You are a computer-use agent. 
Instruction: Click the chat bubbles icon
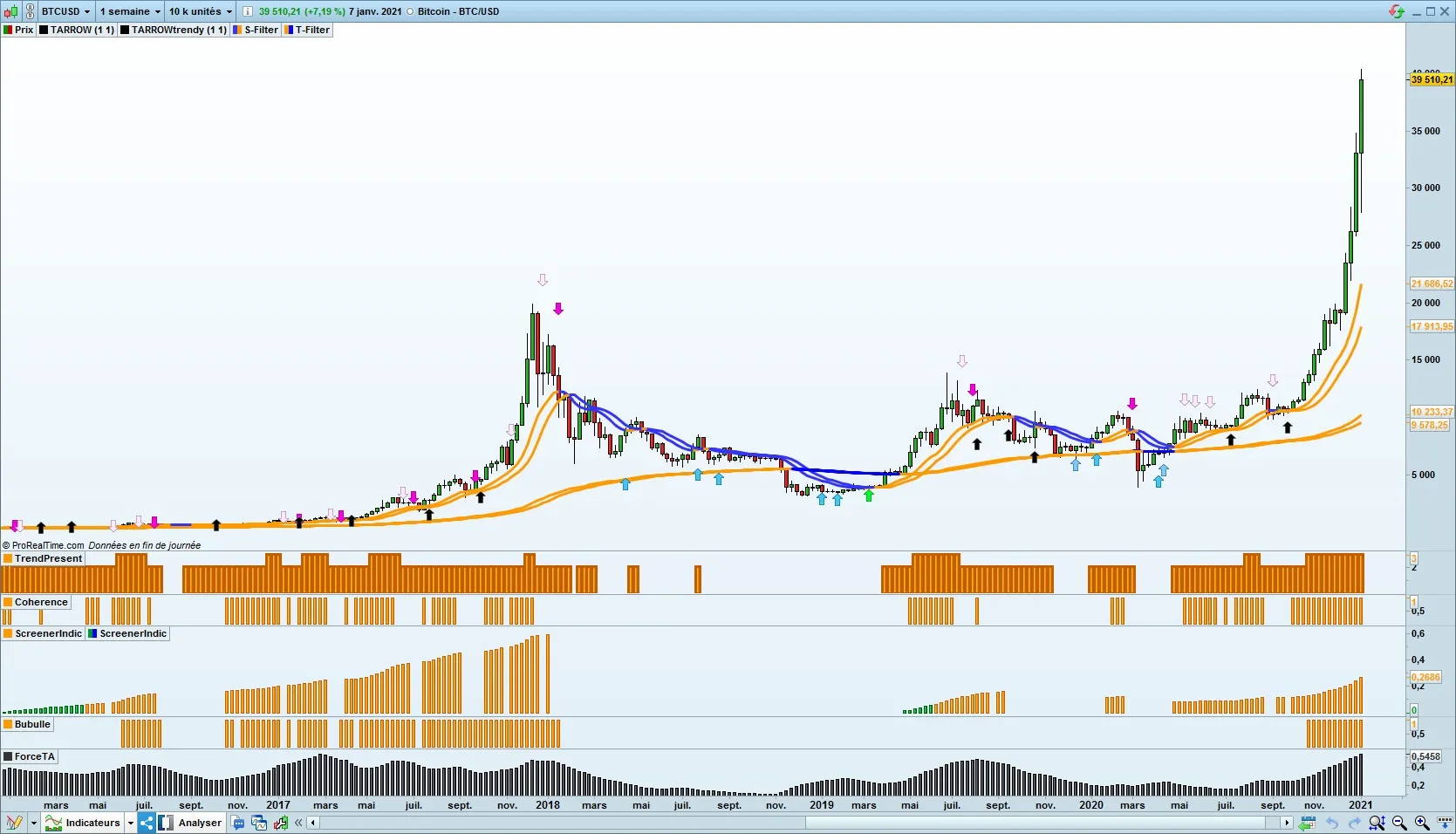pyautogui.click(x=238, y=823)
